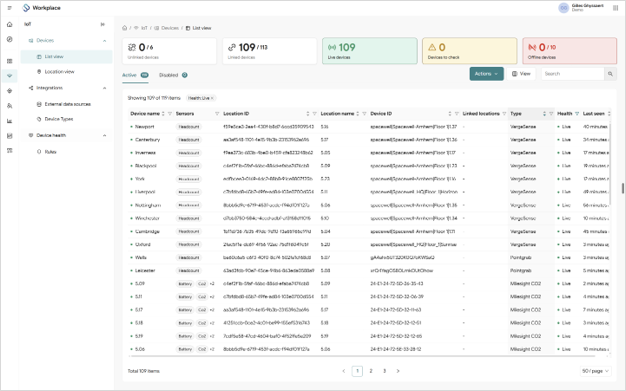The height and width of the screenshot is (391, 626).
Task: Go to previous page arrow
Action: [x=344, y=371]
